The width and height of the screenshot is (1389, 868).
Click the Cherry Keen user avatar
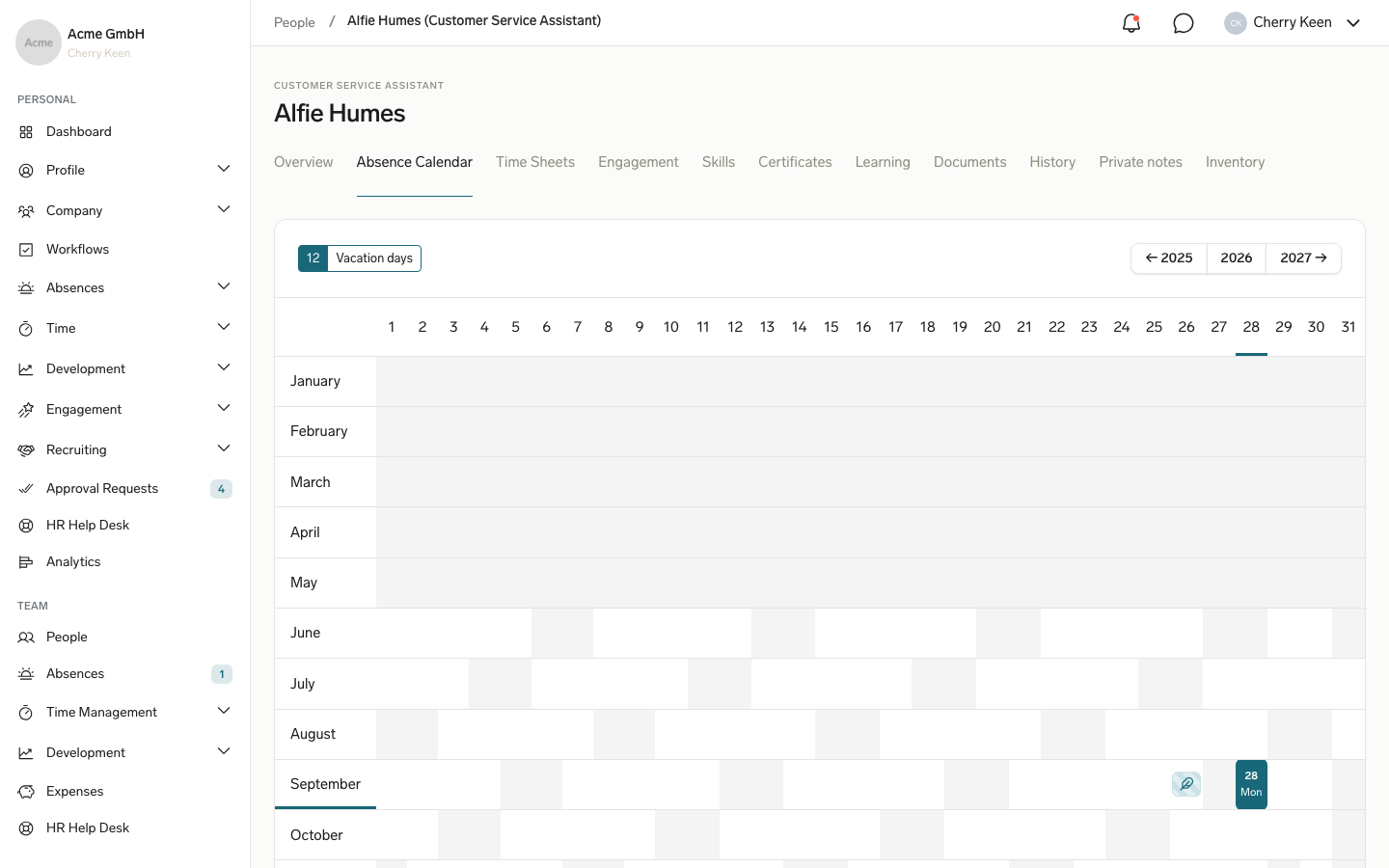[x=1236, y=23]
